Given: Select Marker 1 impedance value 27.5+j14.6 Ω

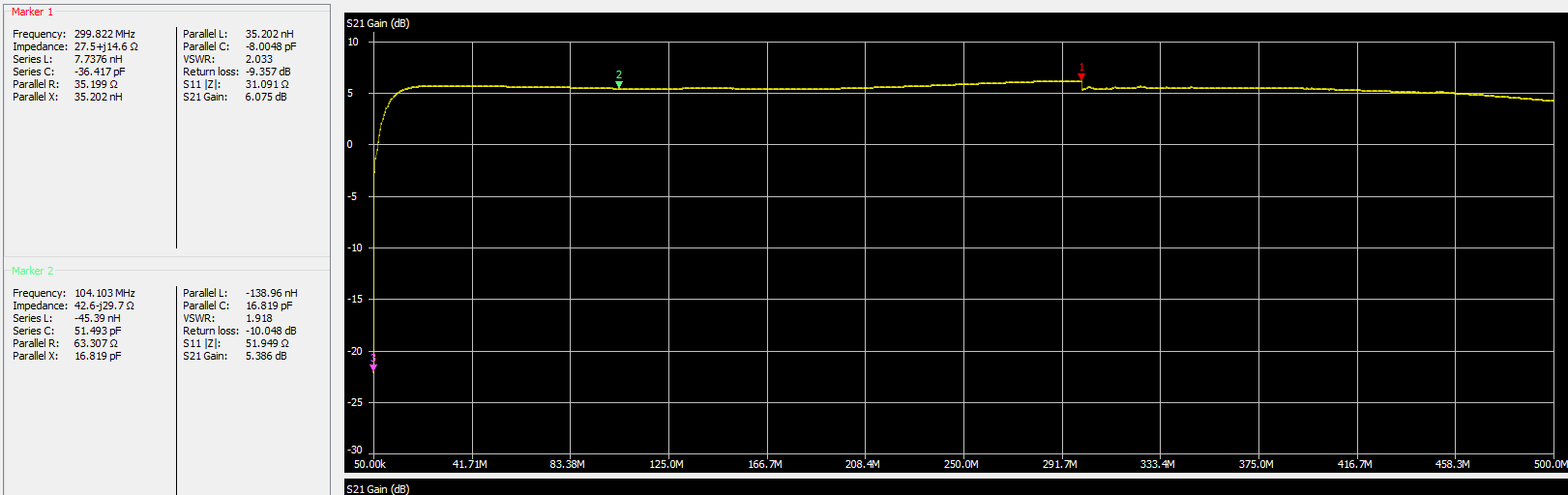Looking at the screenshot, I should (x=106, y=46).
